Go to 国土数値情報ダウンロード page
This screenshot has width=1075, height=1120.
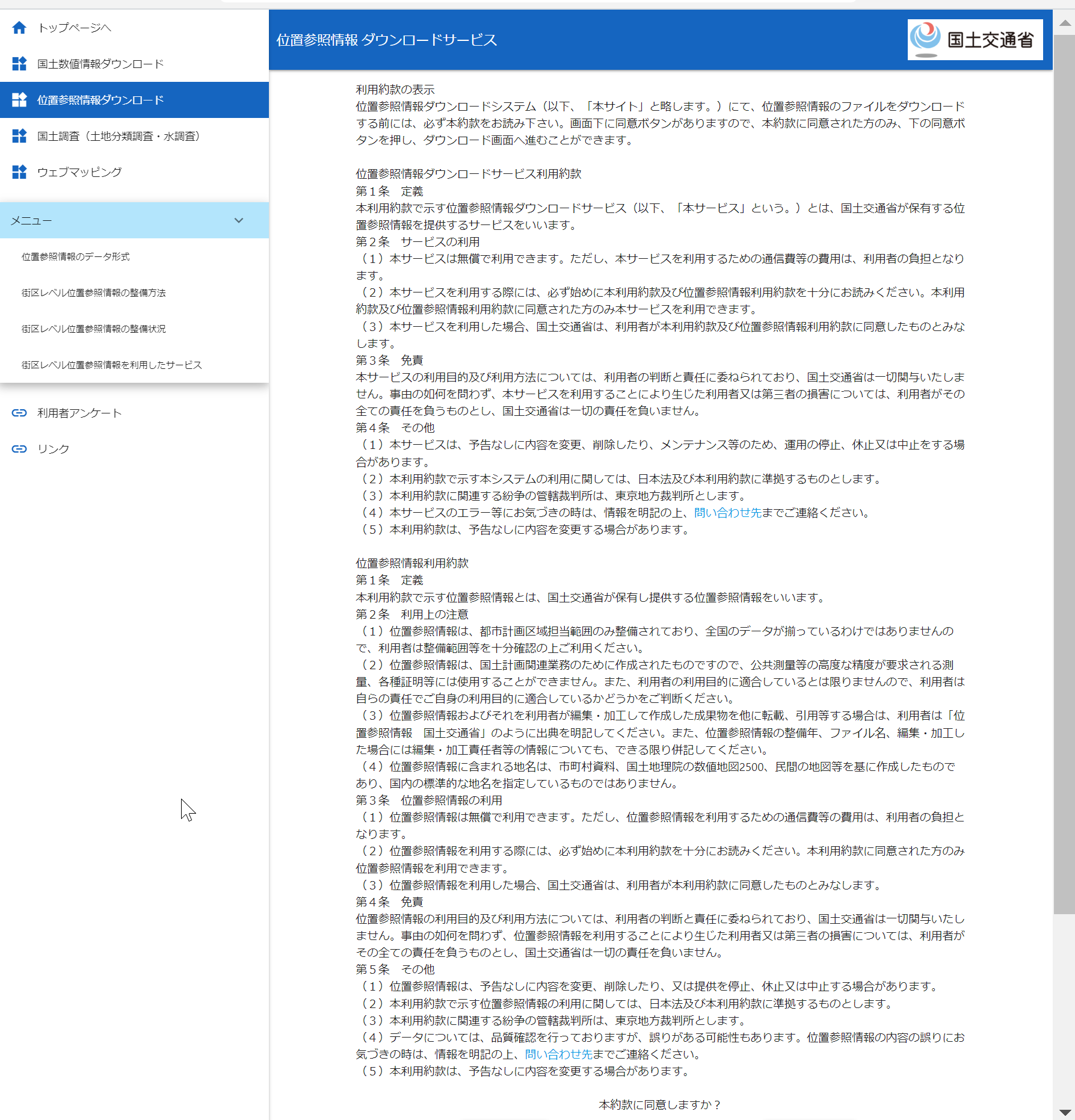[x=100, y=64]
